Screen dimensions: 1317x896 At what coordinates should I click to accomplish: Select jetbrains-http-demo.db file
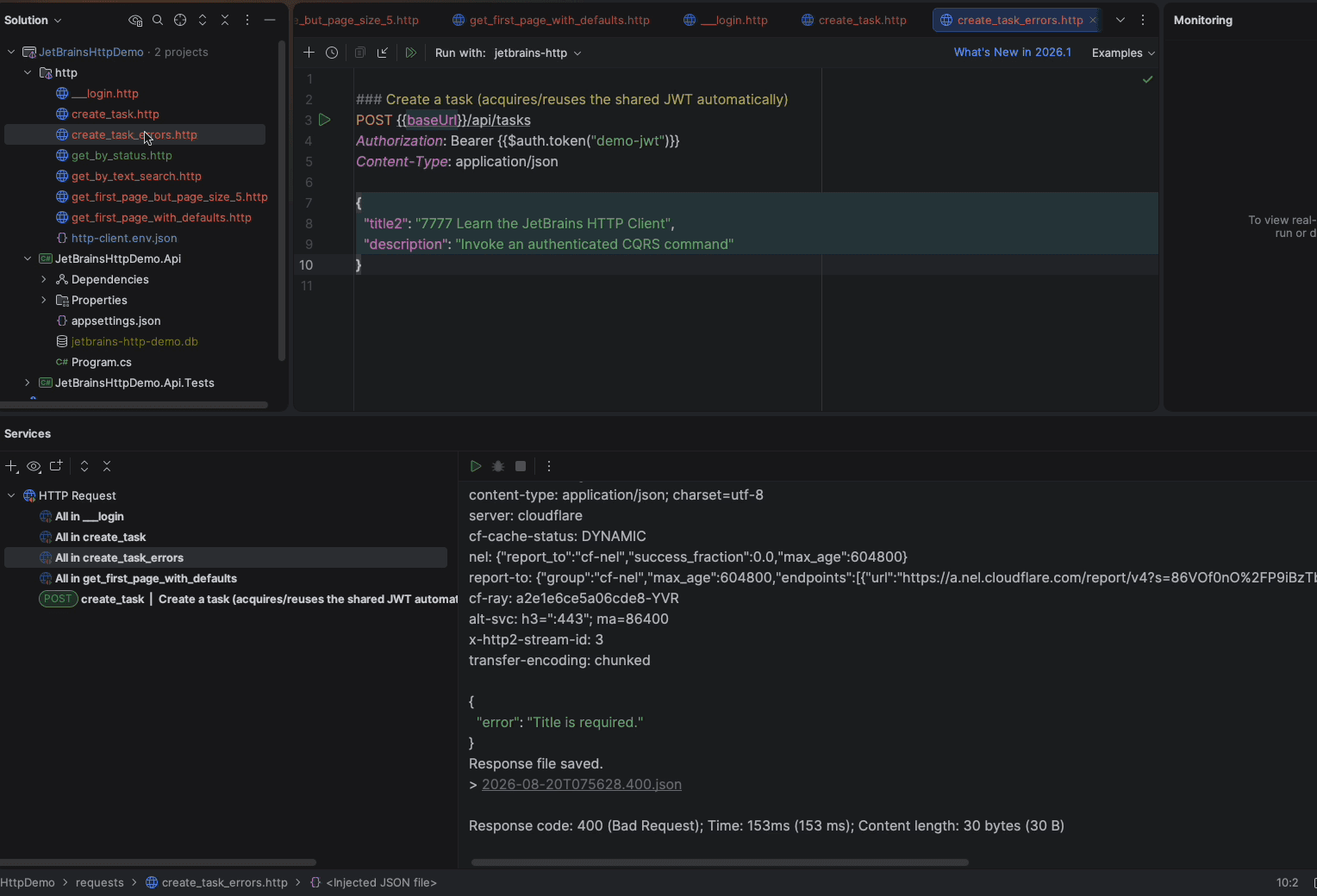134,341
